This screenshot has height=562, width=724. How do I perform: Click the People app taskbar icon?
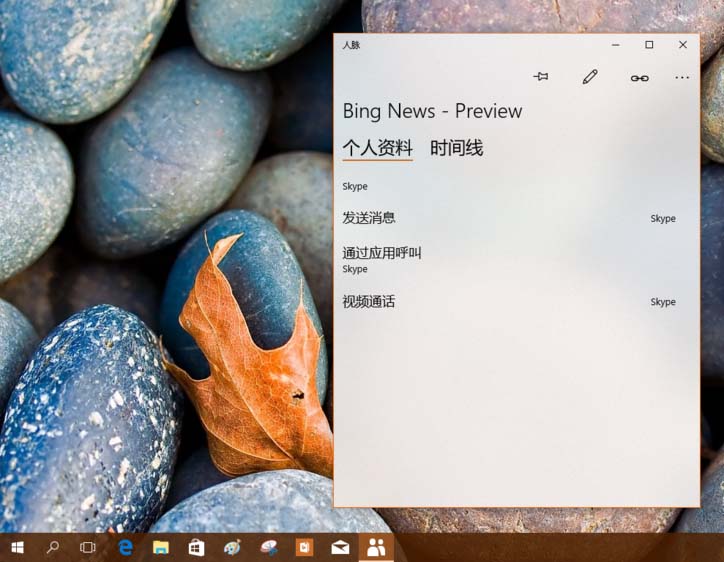[x=376, y=547]
